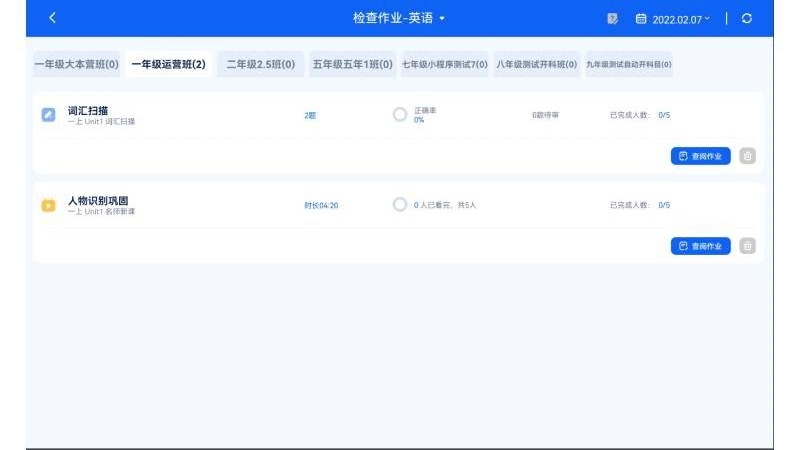Click the refresh icon in header

point(747,18)
